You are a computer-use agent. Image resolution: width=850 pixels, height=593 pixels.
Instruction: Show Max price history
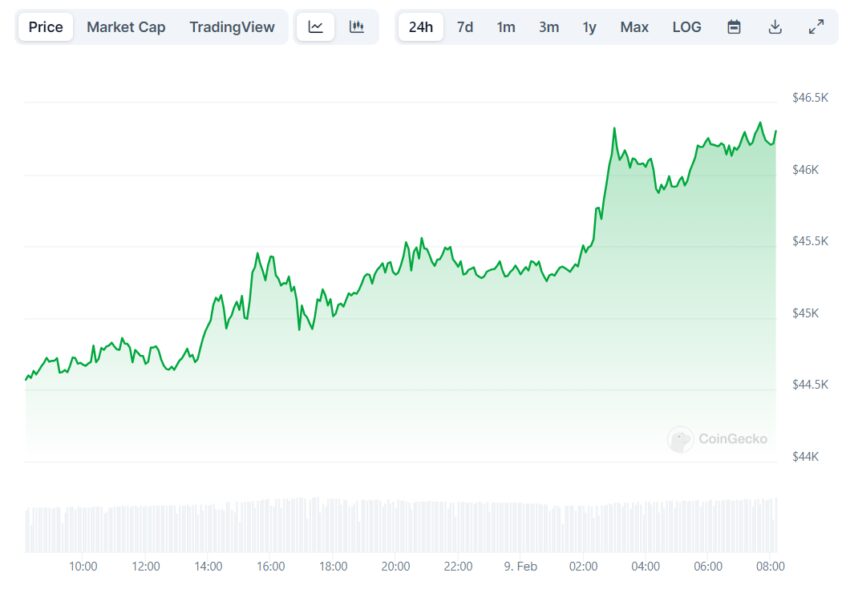(x=634, y=27)
